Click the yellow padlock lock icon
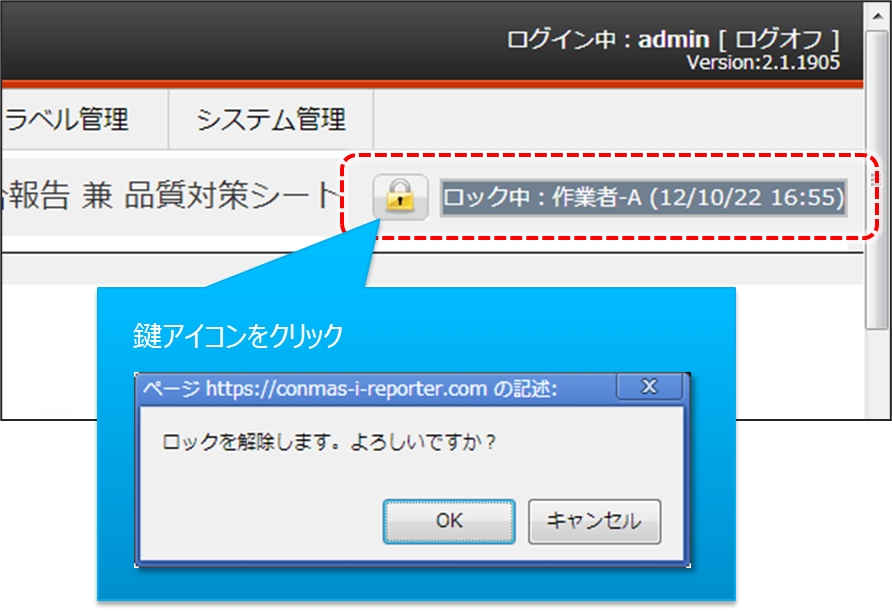 [400, 197]
